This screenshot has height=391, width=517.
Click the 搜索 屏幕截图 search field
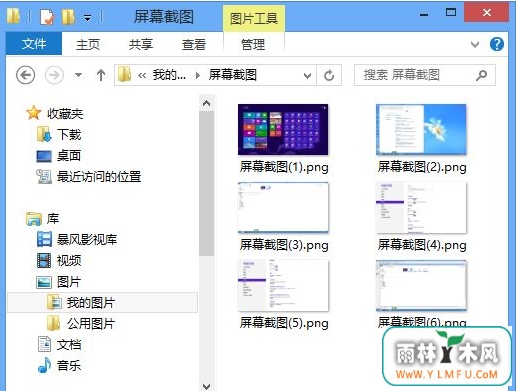click(425, 75)
